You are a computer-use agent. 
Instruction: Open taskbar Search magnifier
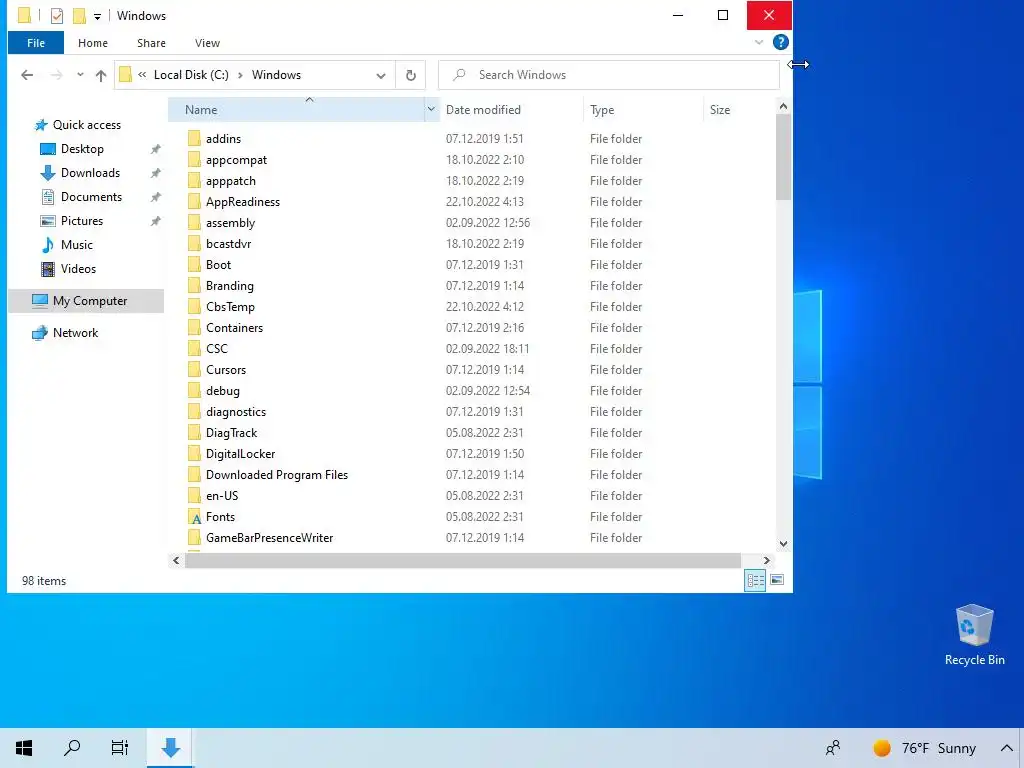tap(72, 748)
